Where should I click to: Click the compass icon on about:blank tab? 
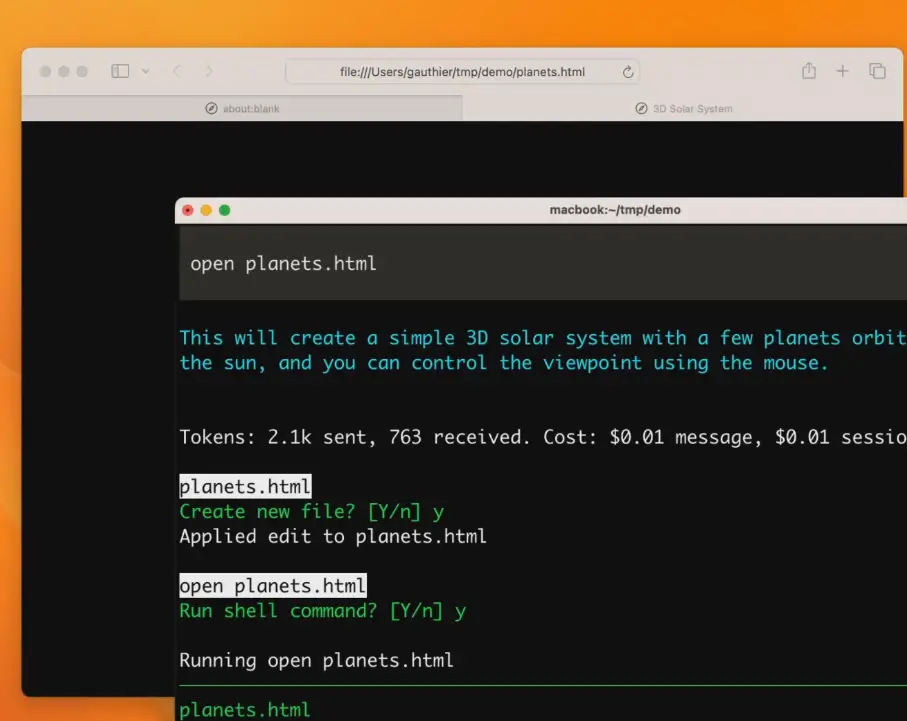pyautogui.click(x=211, y=108)
